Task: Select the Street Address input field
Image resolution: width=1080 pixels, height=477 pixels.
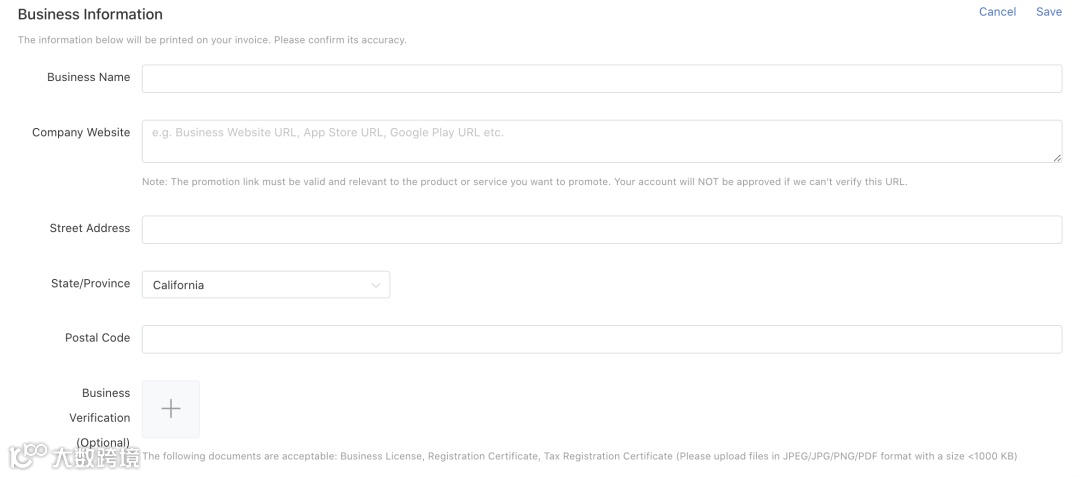Action: click(x=602, y=230)
